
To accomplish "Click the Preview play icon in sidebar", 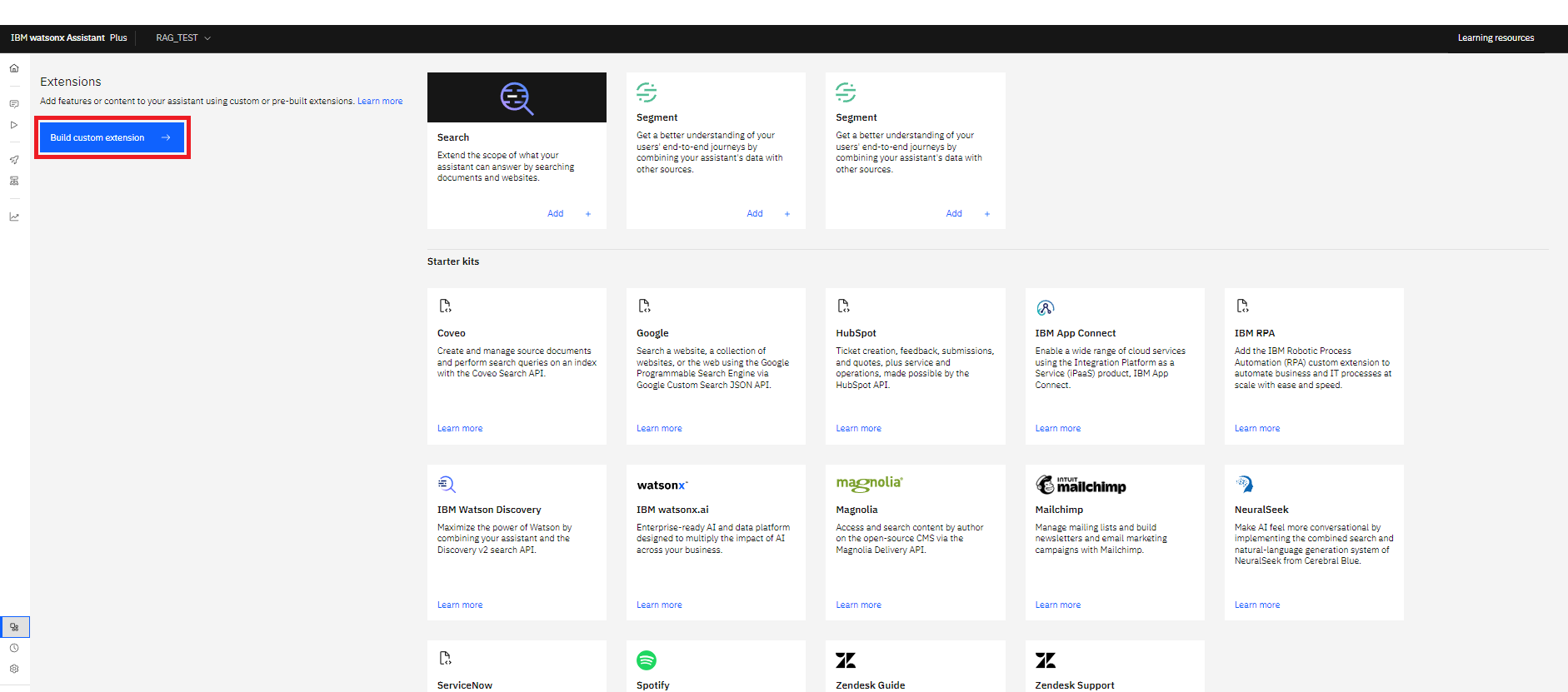I will (x=14, y=125).
